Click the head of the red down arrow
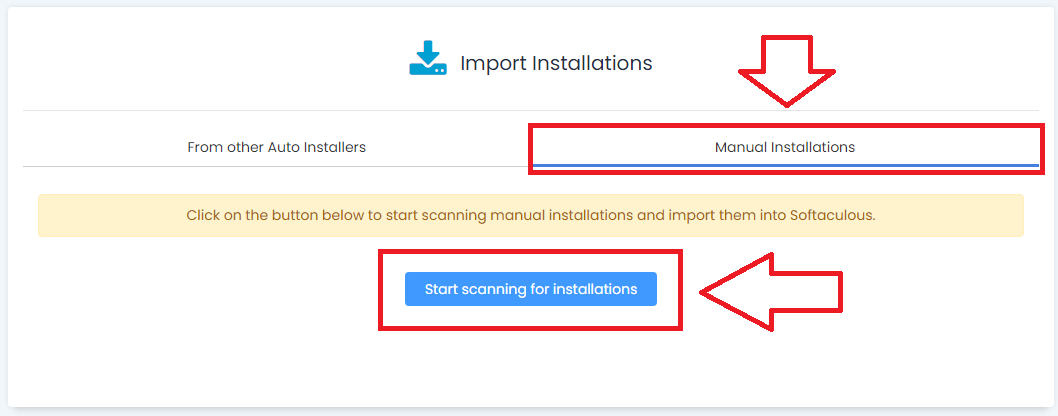Image resolution: width=1058 pixels, height=416 pixels. tap(787, 88)
